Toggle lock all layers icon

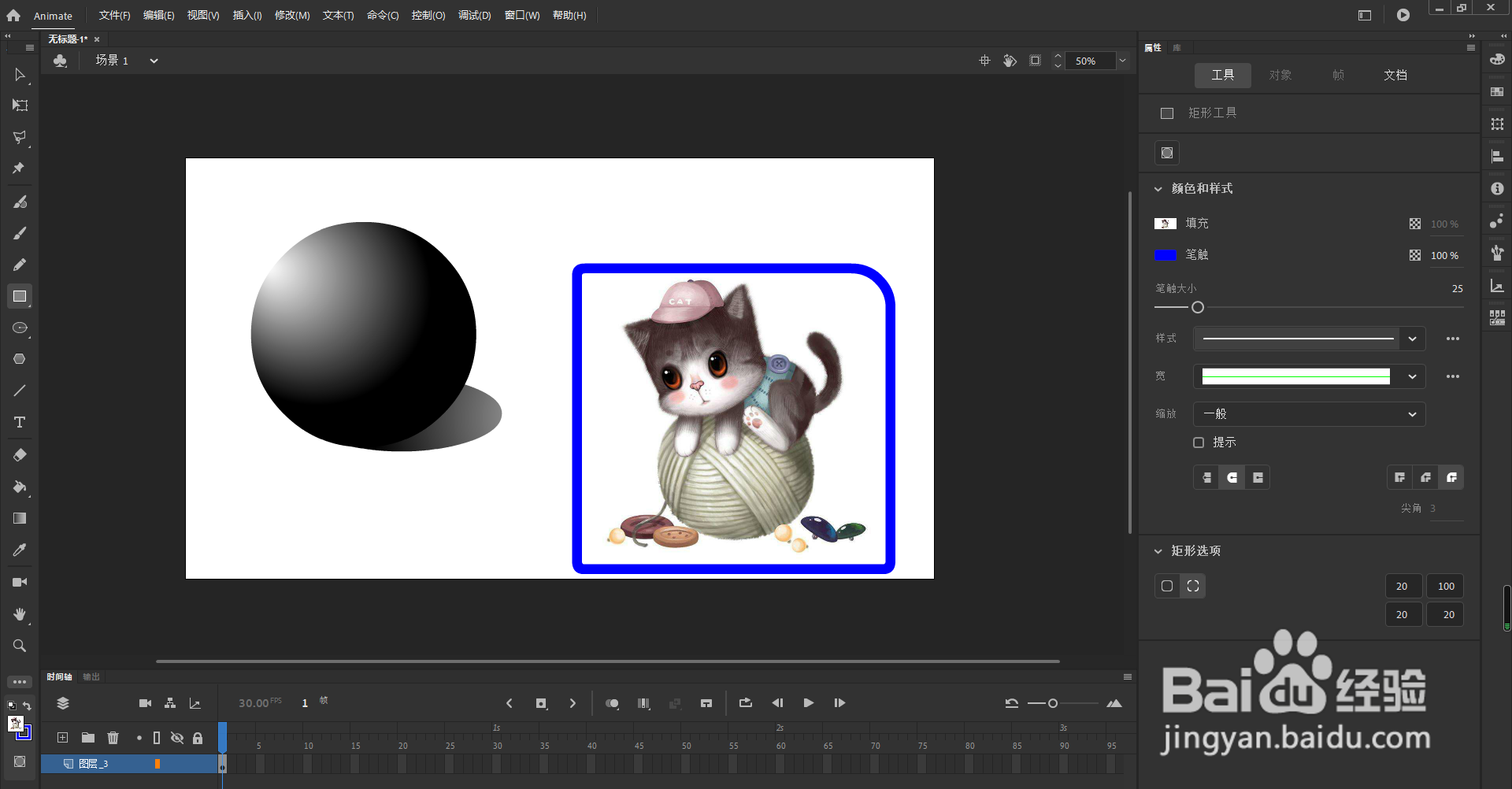[198, 738]
